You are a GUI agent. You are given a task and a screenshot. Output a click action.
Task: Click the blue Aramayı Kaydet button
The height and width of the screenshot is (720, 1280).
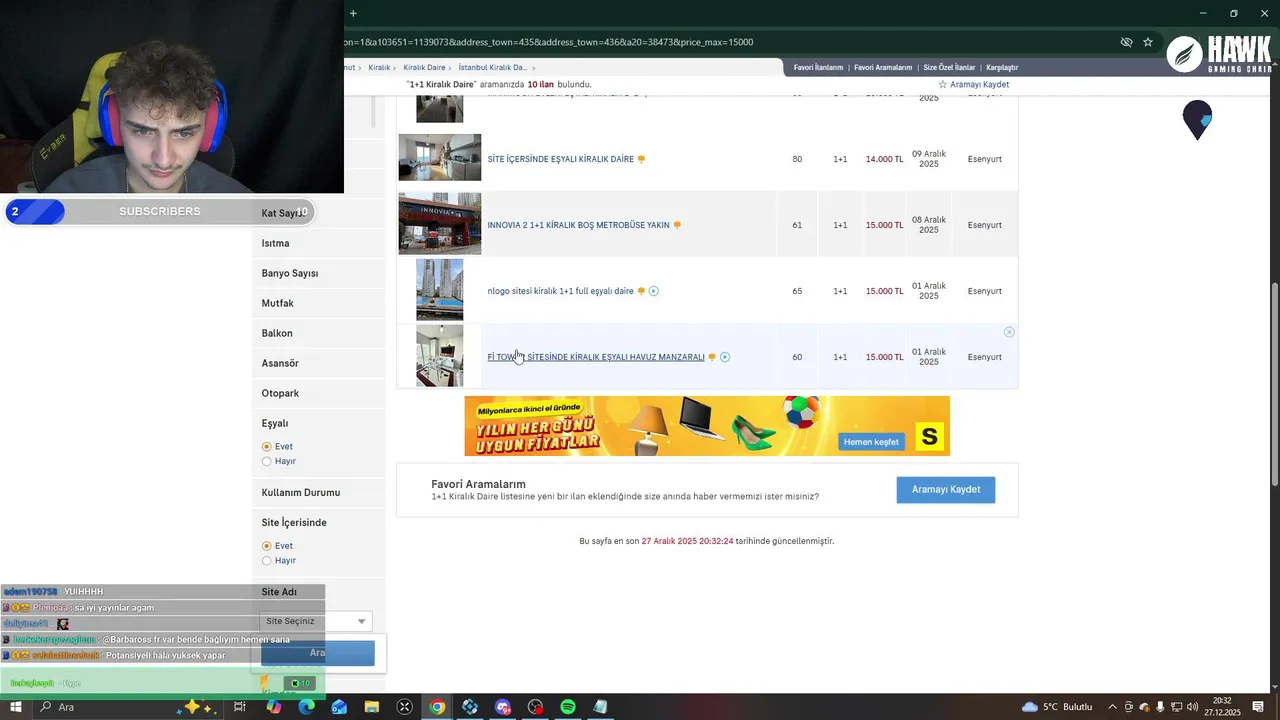click(x=945, y=490)
